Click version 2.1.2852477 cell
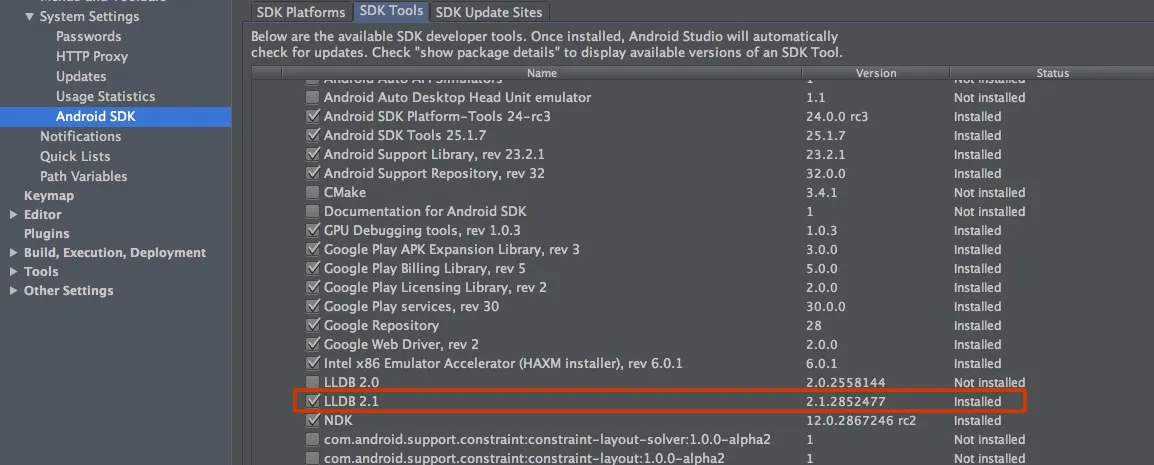Viewport: 1154px width, 465px height. [x=846, y=402]
